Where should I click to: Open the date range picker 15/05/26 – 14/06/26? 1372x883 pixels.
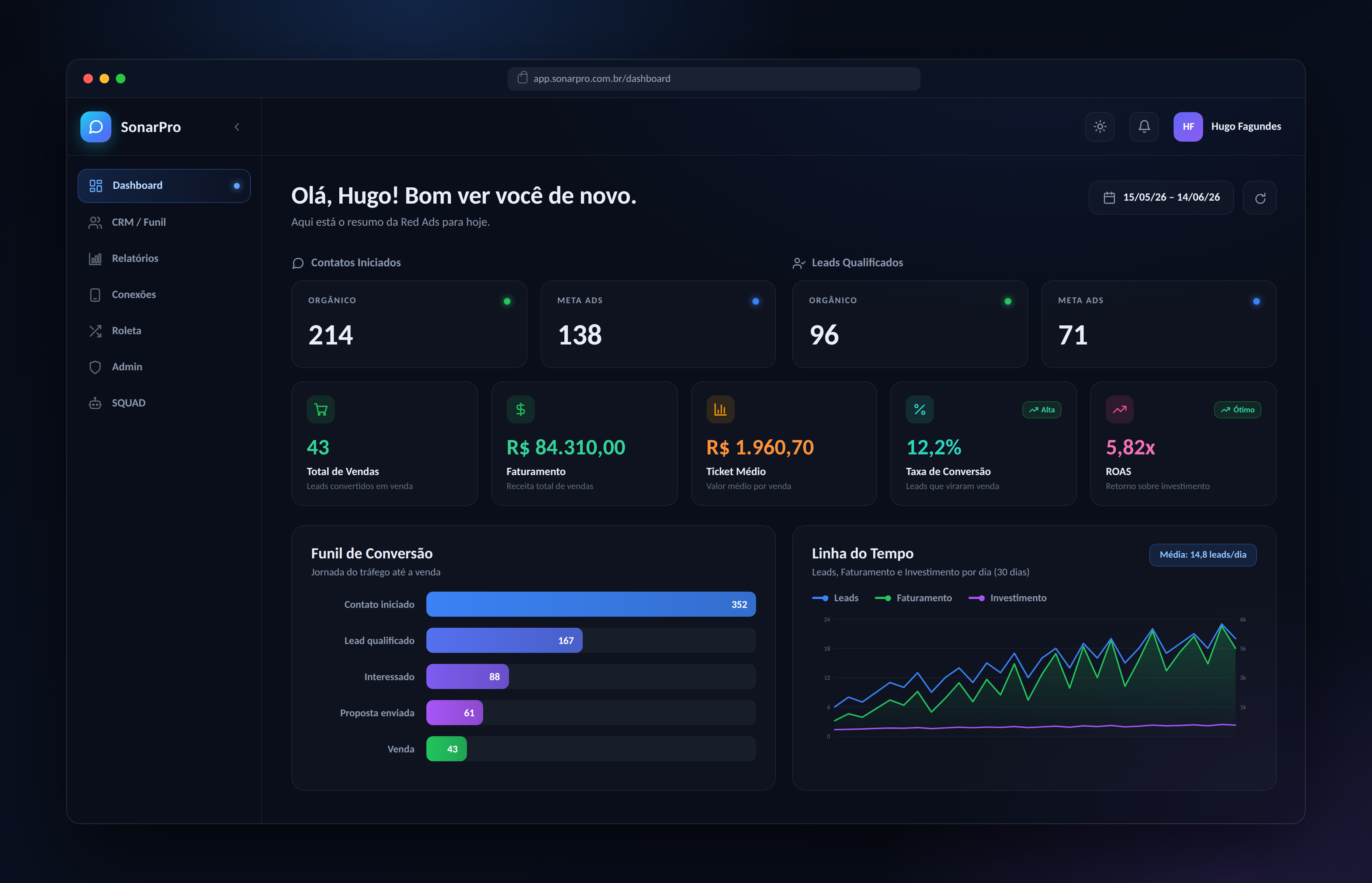1161,197
